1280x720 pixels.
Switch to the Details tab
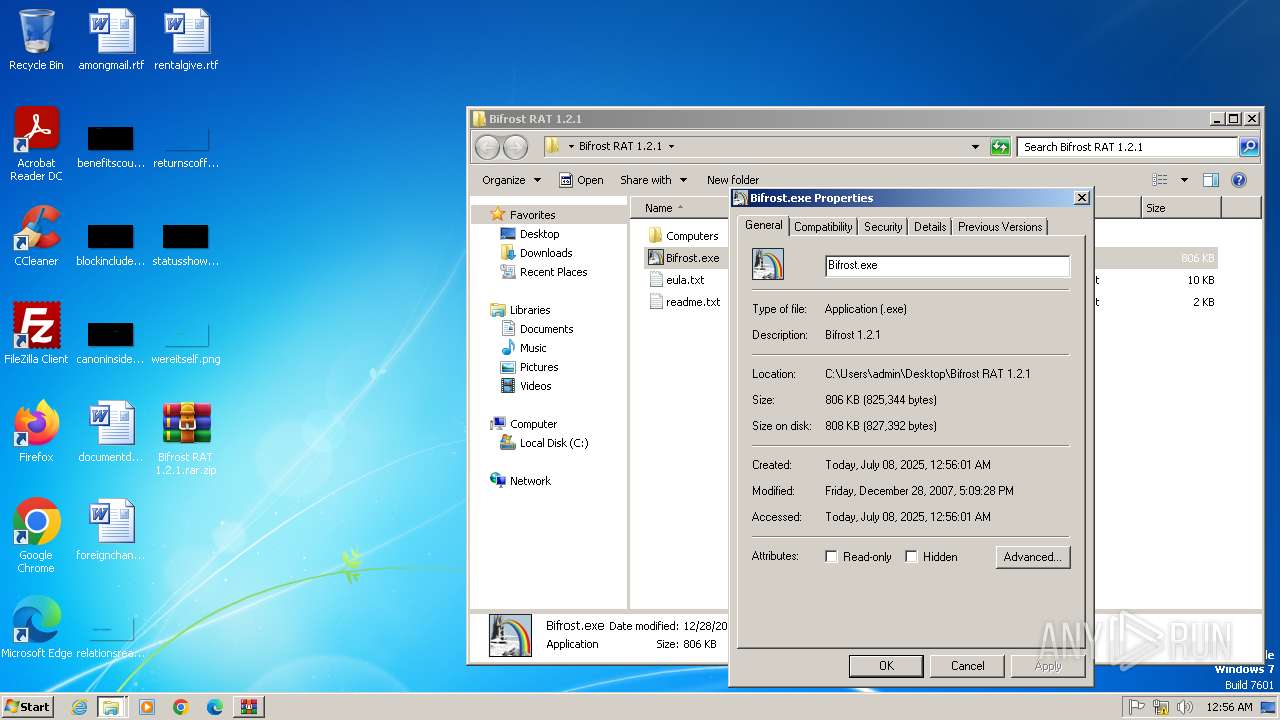click(929, 227)
